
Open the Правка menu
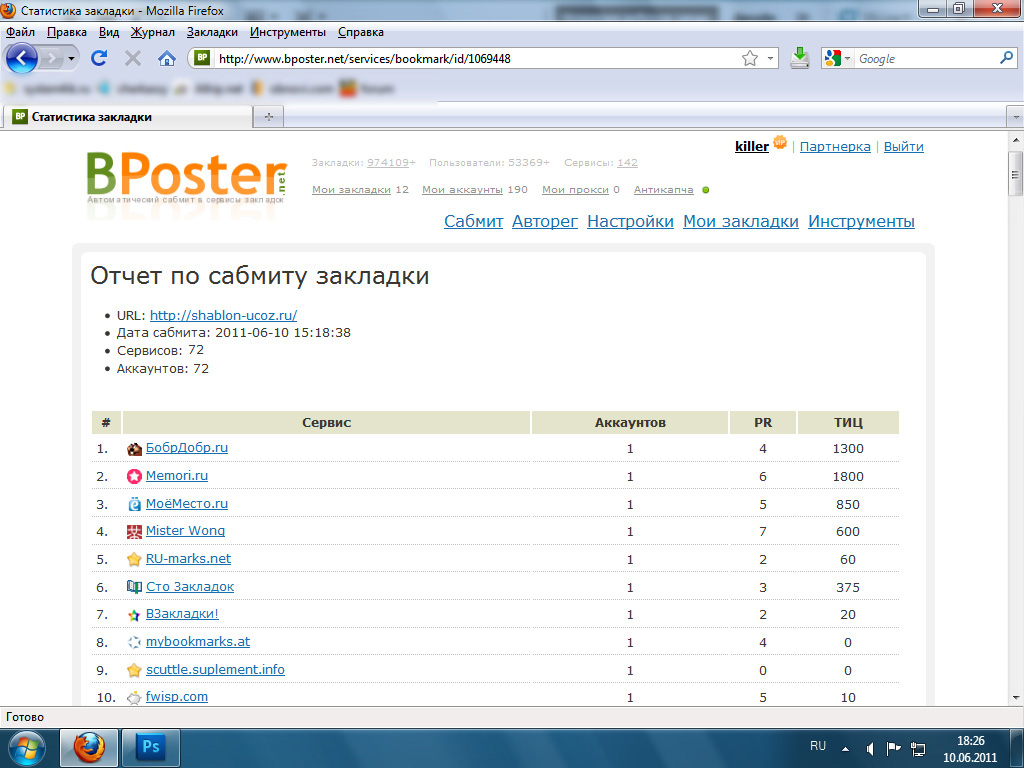click(x=67, y=32)
